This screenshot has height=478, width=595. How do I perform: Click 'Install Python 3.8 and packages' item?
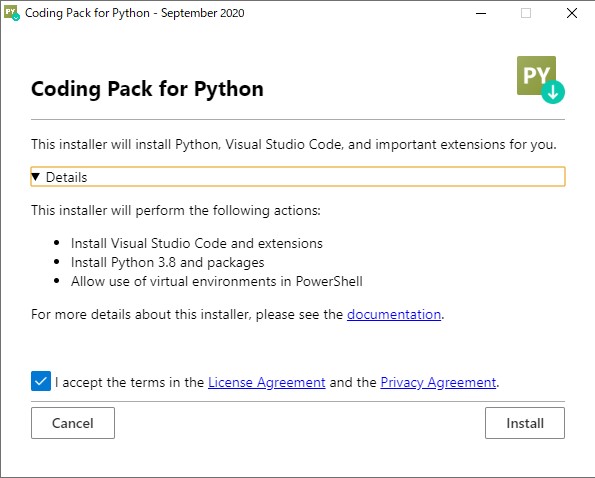click(x=167, y=263)
